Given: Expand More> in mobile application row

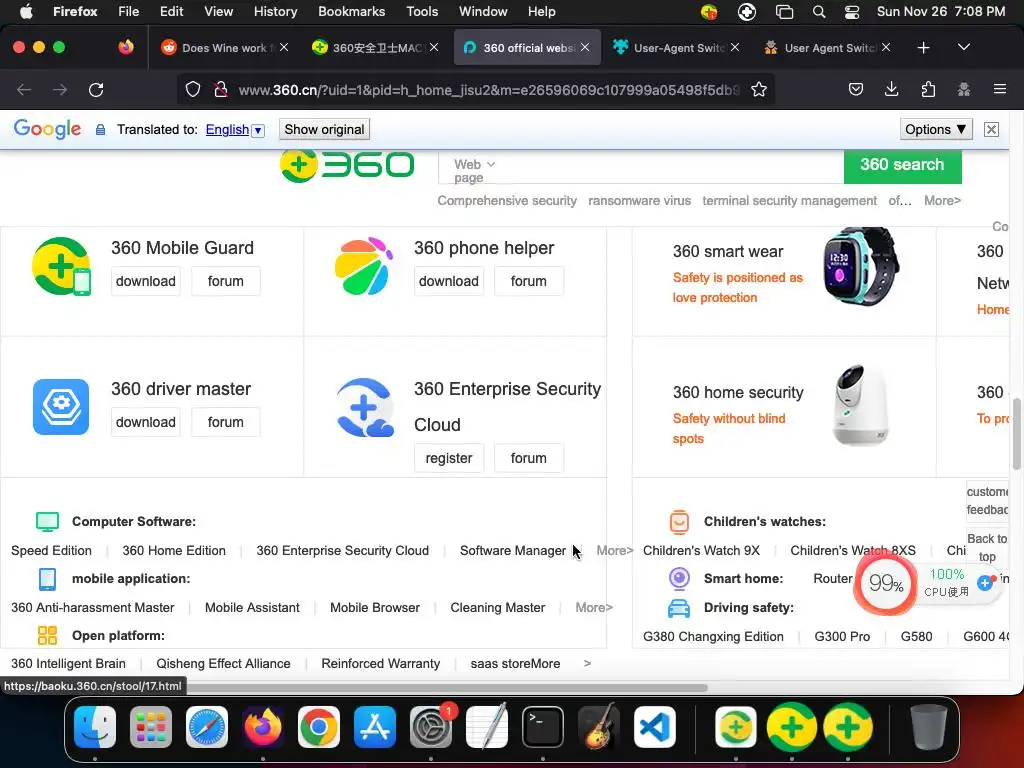Looking at the screenshot, I should click(x=594, y=607).
